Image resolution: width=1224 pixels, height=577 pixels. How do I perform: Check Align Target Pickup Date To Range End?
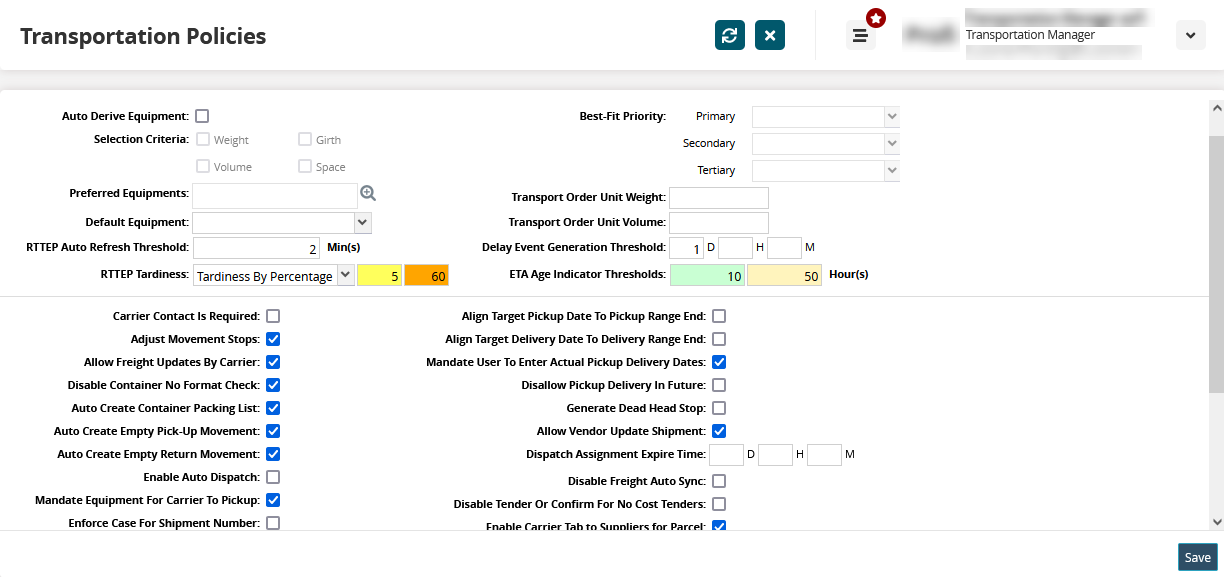click(x=719, y=316)
